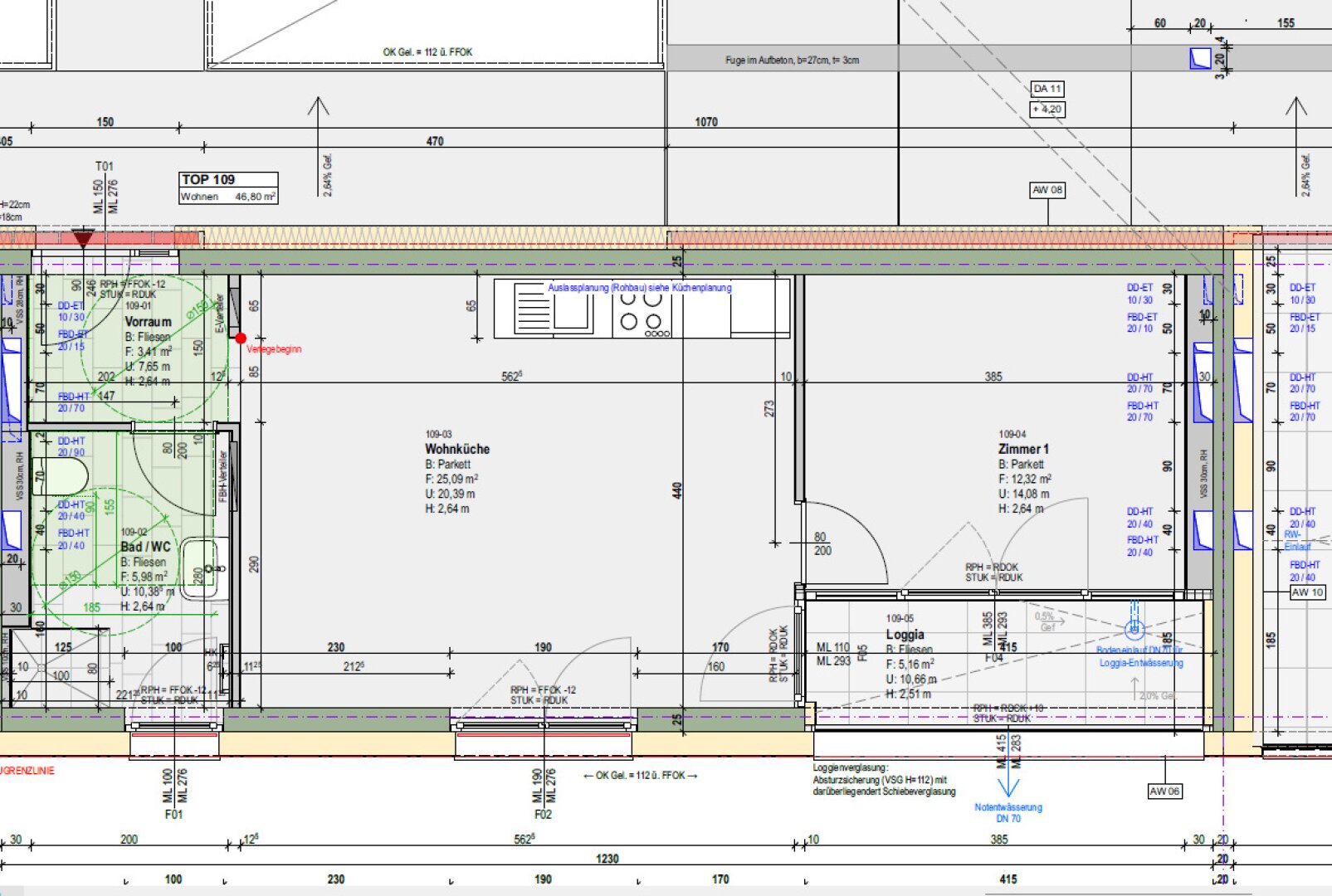
Task: Click the 'Fuge im Aufbeton' note
Action: (792, 61)
